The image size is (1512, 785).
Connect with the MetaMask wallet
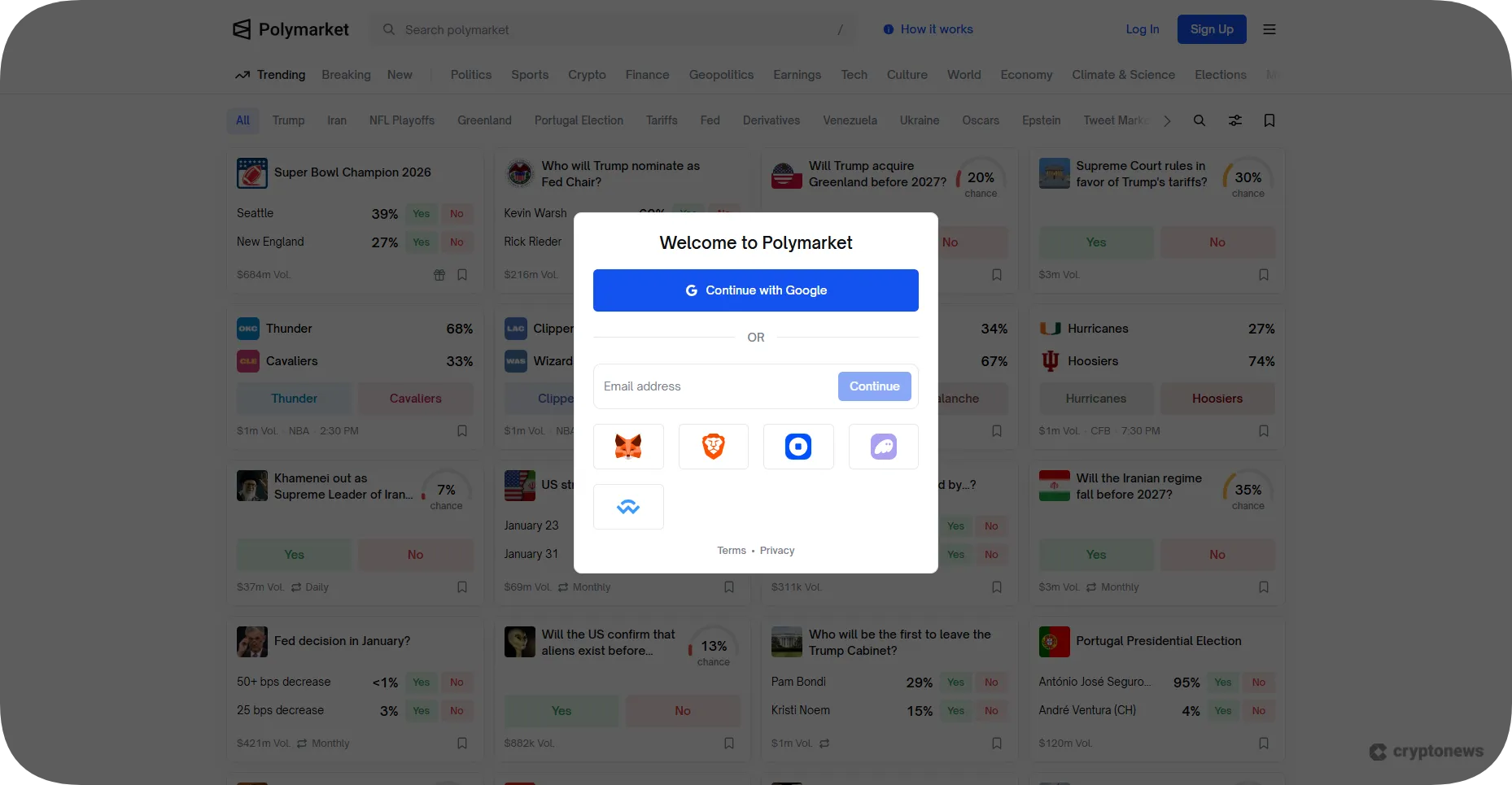(627, 446)
